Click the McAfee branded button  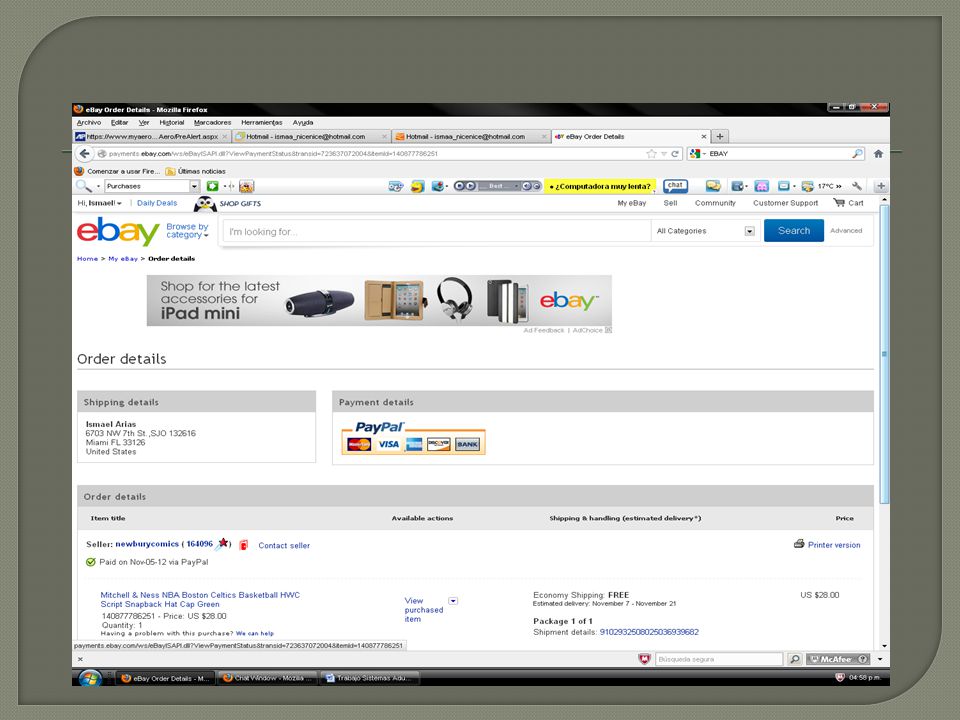(x=838, y=659)
